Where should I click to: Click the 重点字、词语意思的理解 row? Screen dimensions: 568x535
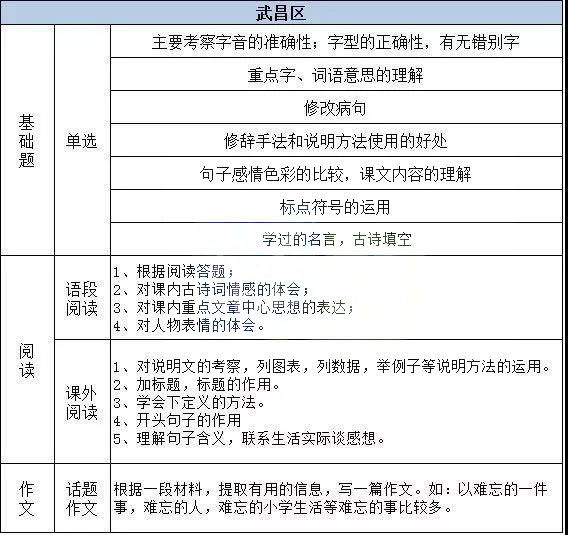tap(336, 75)
